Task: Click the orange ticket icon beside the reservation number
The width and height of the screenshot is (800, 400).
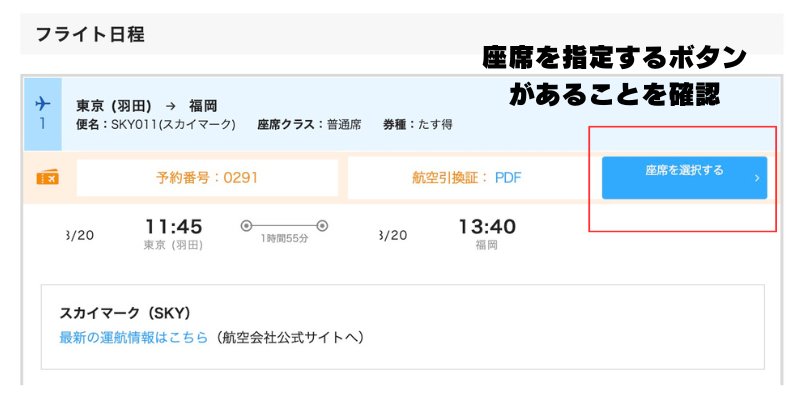Action: 47,178
